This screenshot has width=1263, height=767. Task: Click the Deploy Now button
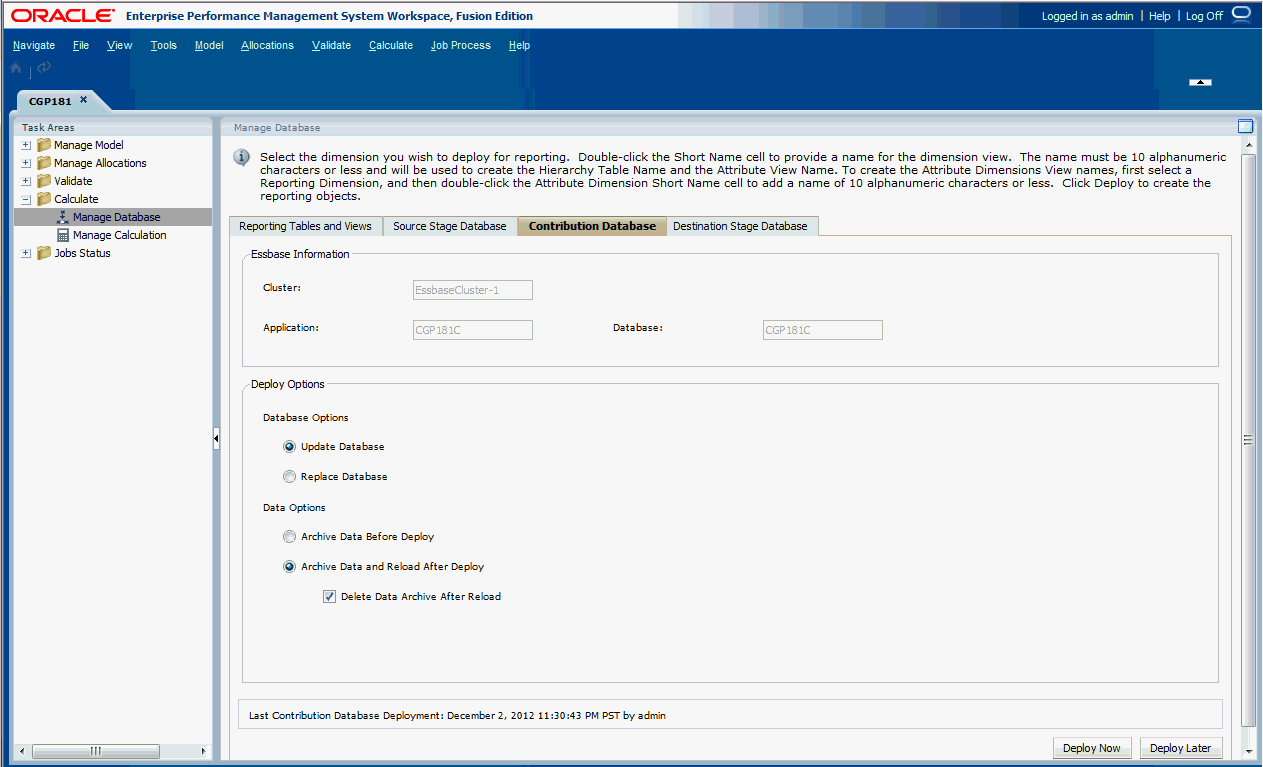1092,748
